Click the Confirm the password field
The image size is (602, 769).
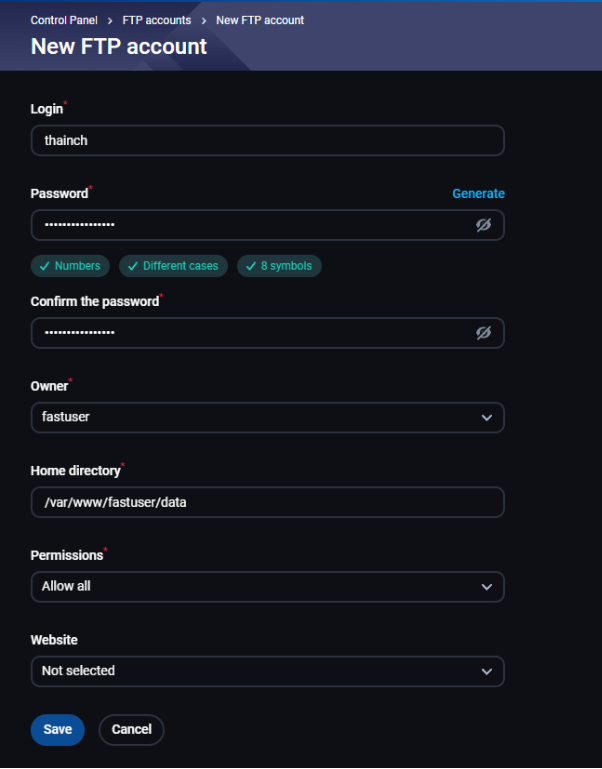pyautogui.click(x=250, y=333)
